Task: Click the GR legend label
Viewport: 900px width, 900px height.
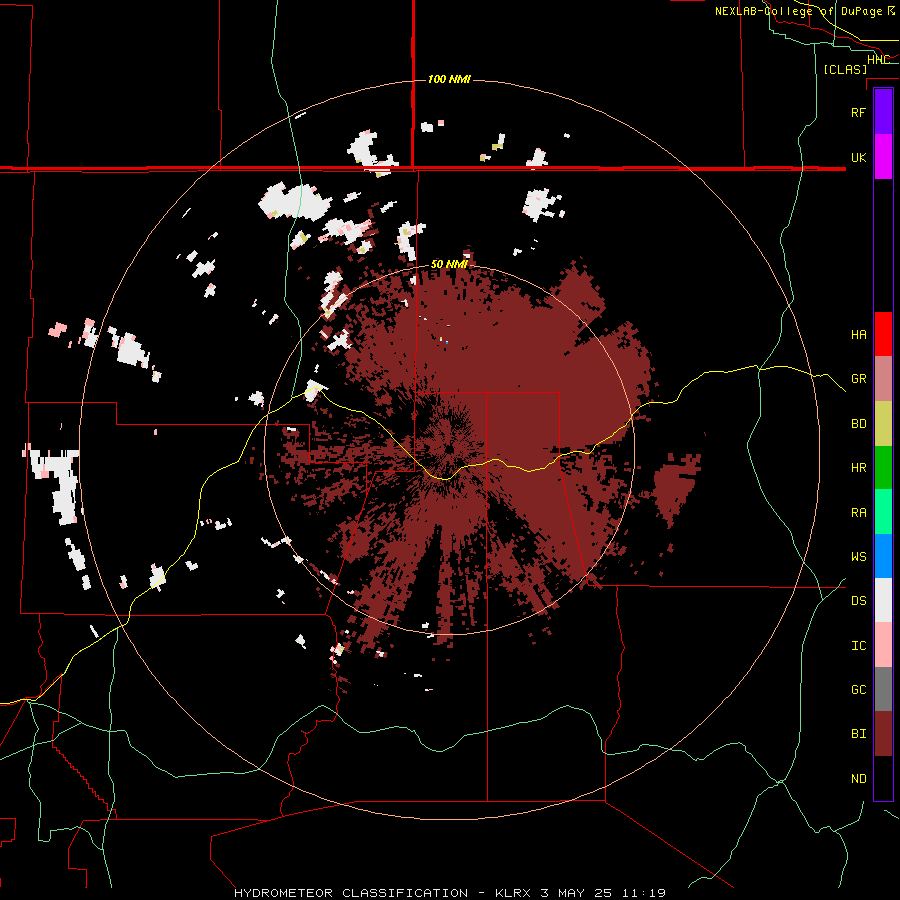Action: tap(858, 379)
